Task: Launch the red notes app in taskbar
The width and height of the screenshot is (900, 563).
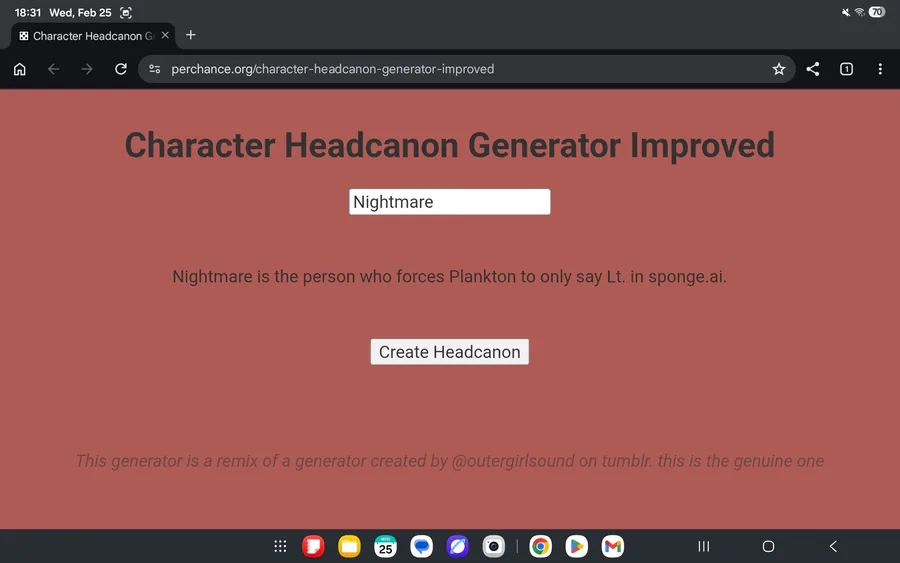Action: [x=313, y=546]
